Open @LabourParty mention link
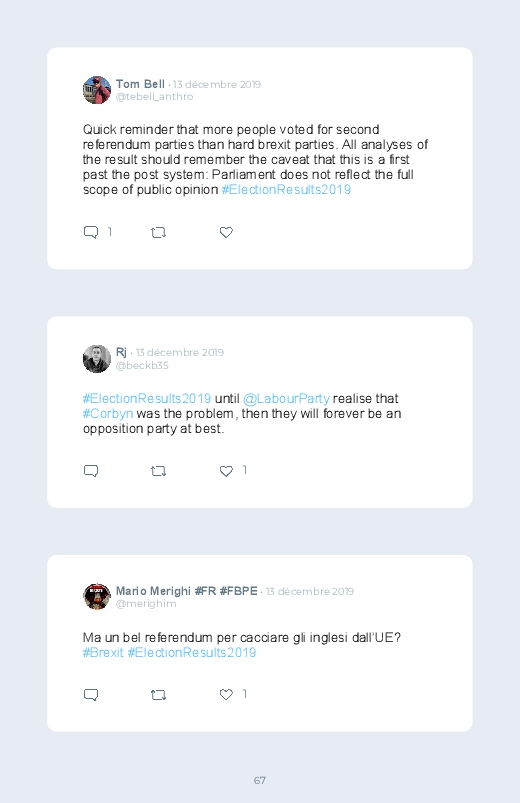 click(286, 398)
